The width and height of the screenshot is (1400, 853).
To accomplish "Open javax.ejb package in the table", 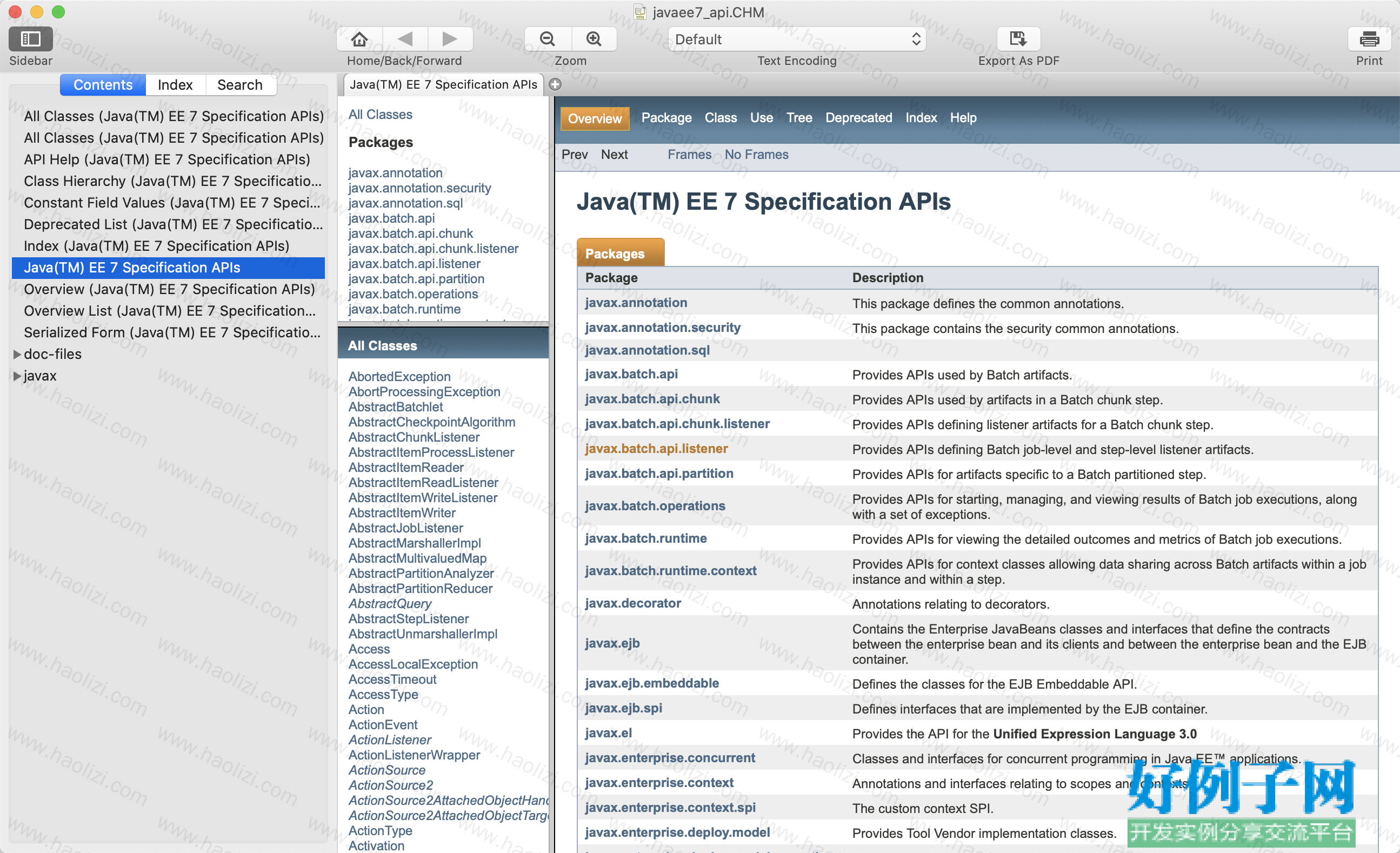I will (612, 643).
